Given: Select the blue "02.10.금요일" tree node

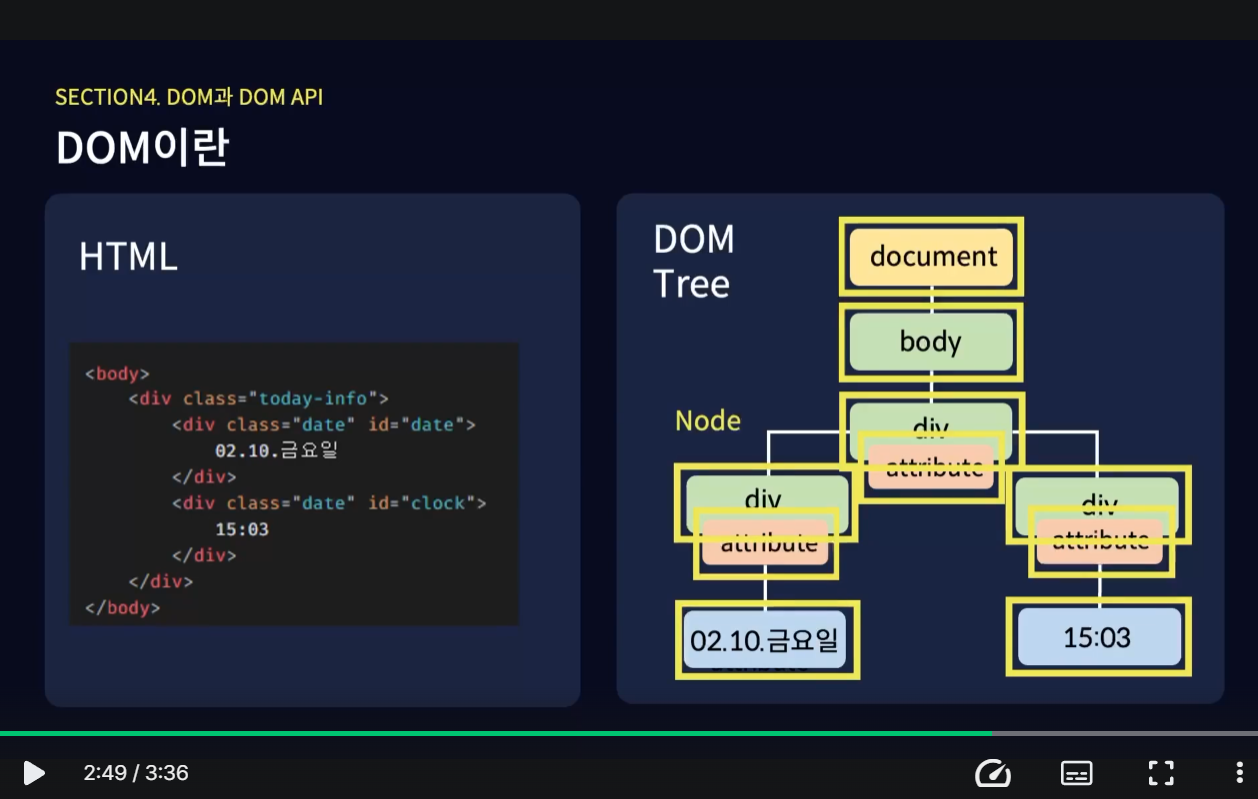Looking at the screenshot, I should (766, 640).
